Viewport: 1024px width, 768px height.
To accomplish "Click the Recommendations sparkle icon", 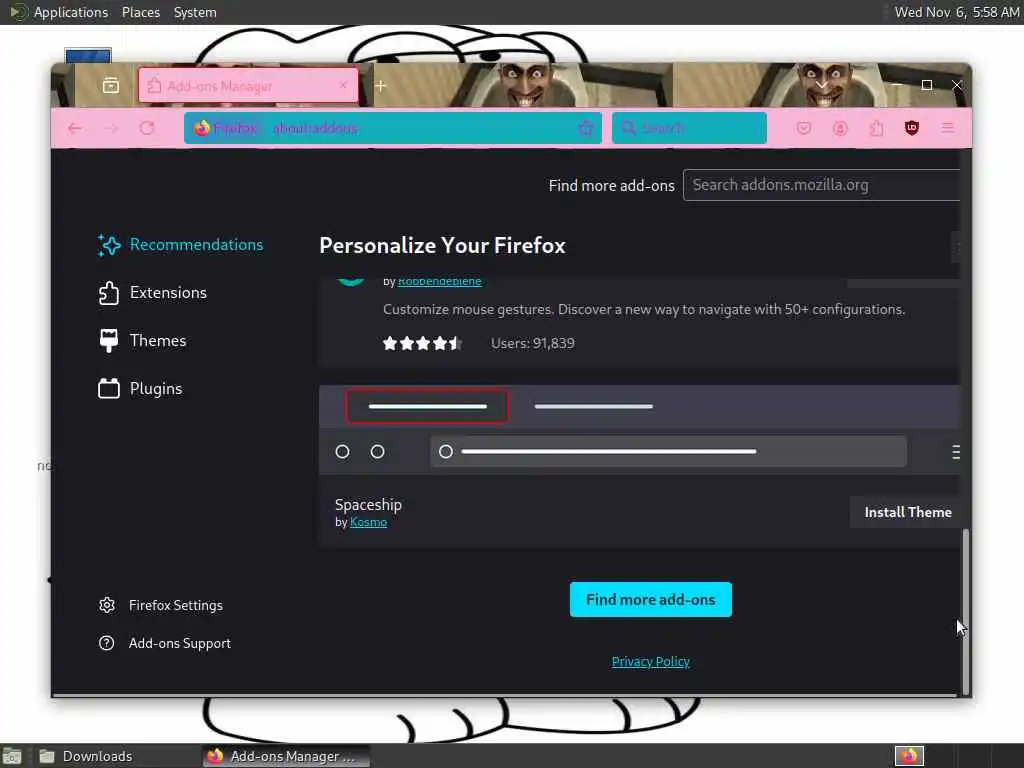I will tap(109, 245).
